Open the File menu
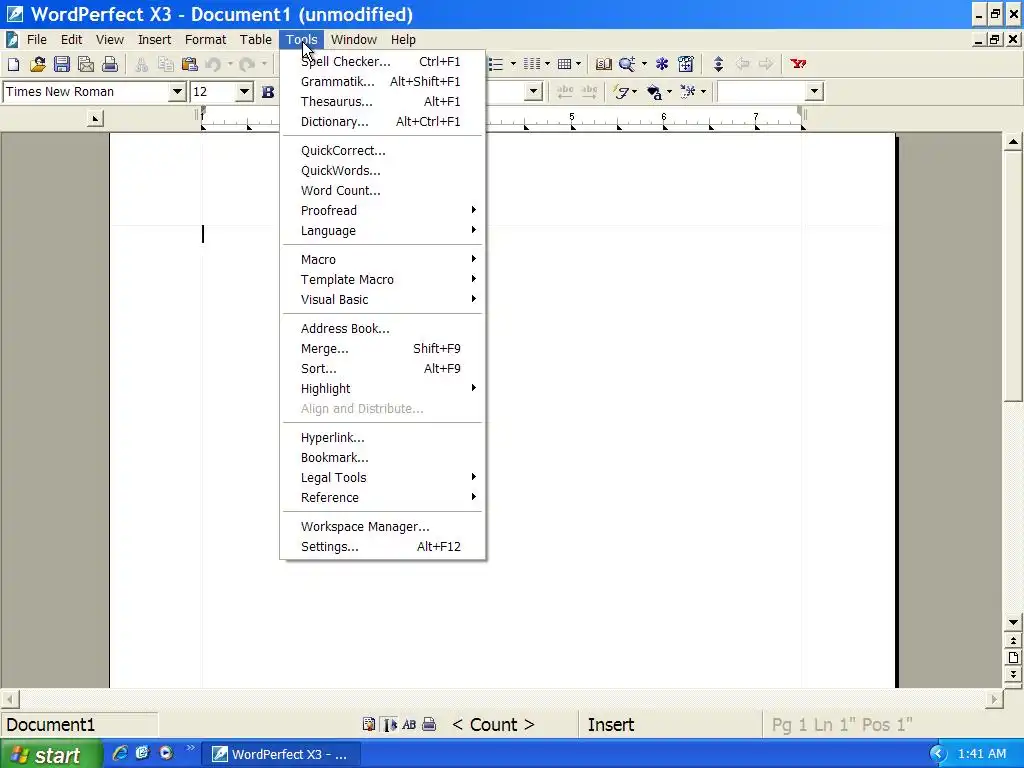Image resolution: width=1024 pixels, height=768 pixels. (x=37, y=40)
